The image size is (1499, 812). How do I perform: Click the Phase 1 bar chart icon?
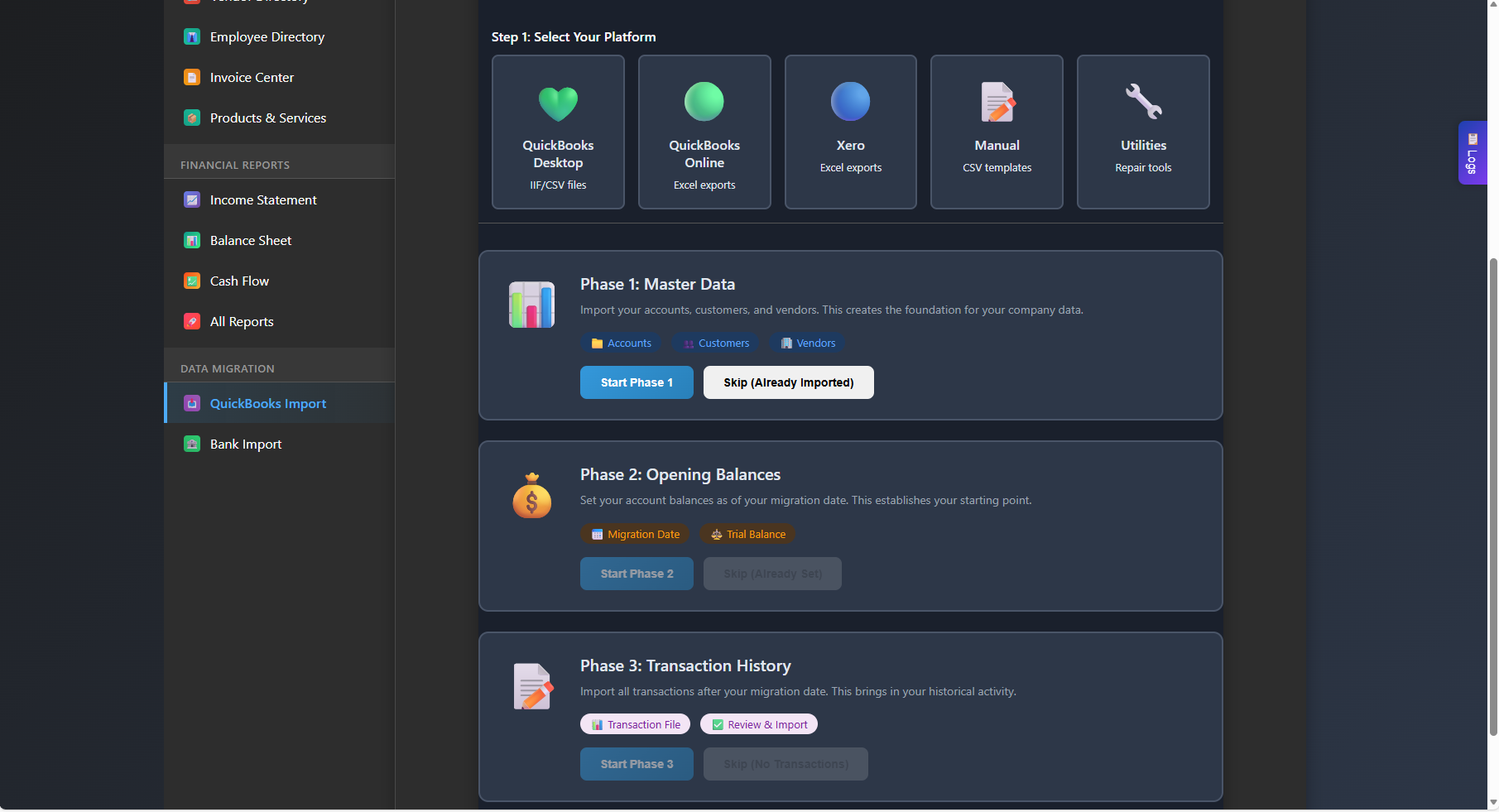coord(531,305)
